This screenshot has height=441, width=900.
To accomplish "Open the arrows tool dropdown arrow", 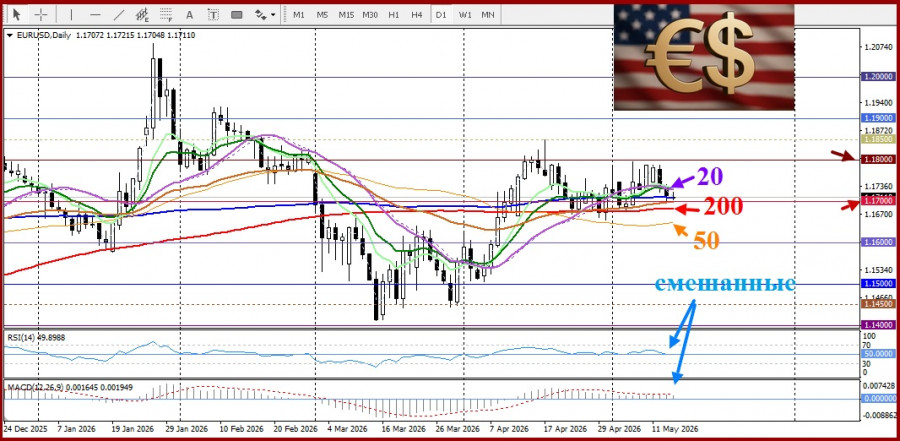I will 273,15.
